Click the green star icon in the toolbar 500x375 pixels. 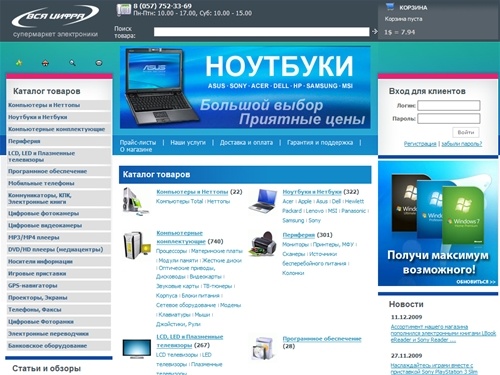(x=19, y=63)
